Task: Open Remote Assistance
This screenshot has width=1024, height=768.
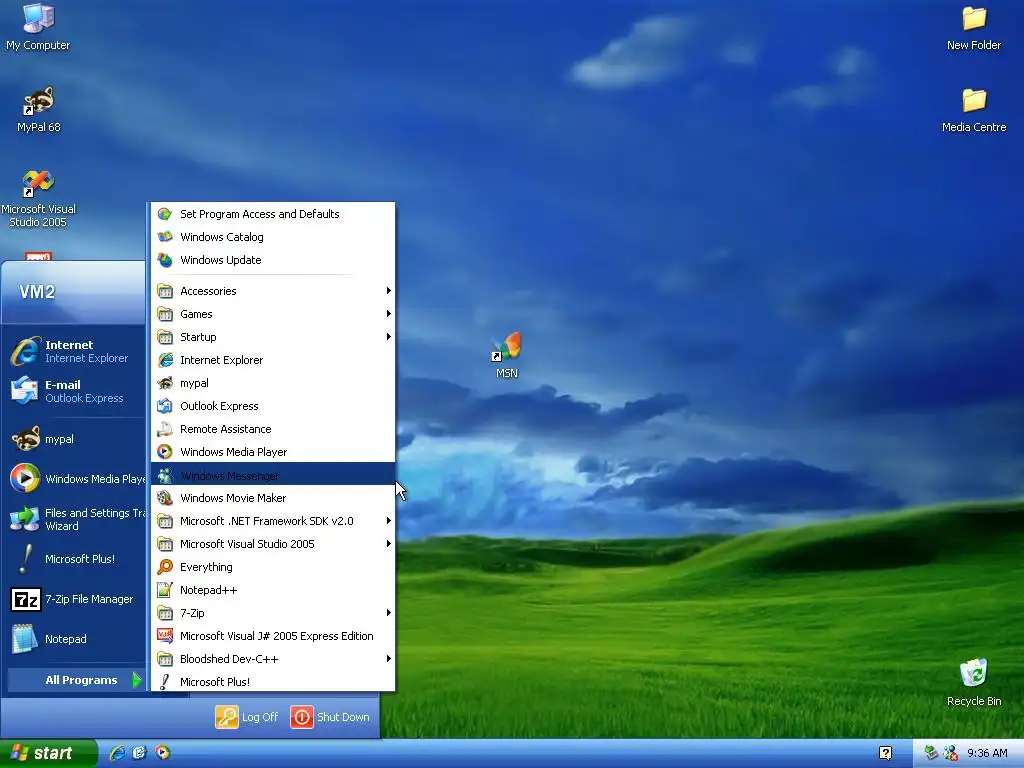Action: [273, 429]
